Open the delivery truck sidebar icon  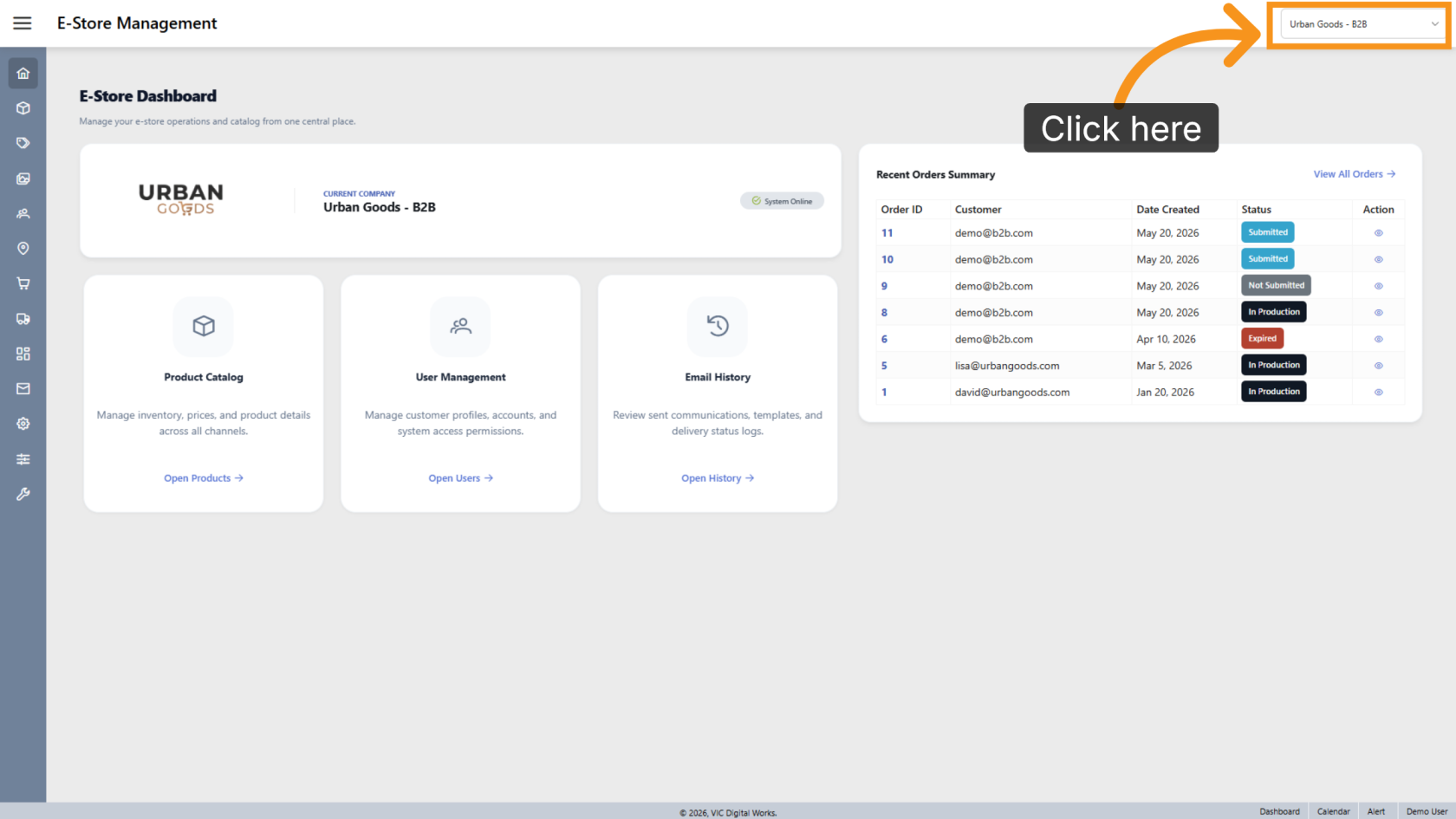click(23, 319)
